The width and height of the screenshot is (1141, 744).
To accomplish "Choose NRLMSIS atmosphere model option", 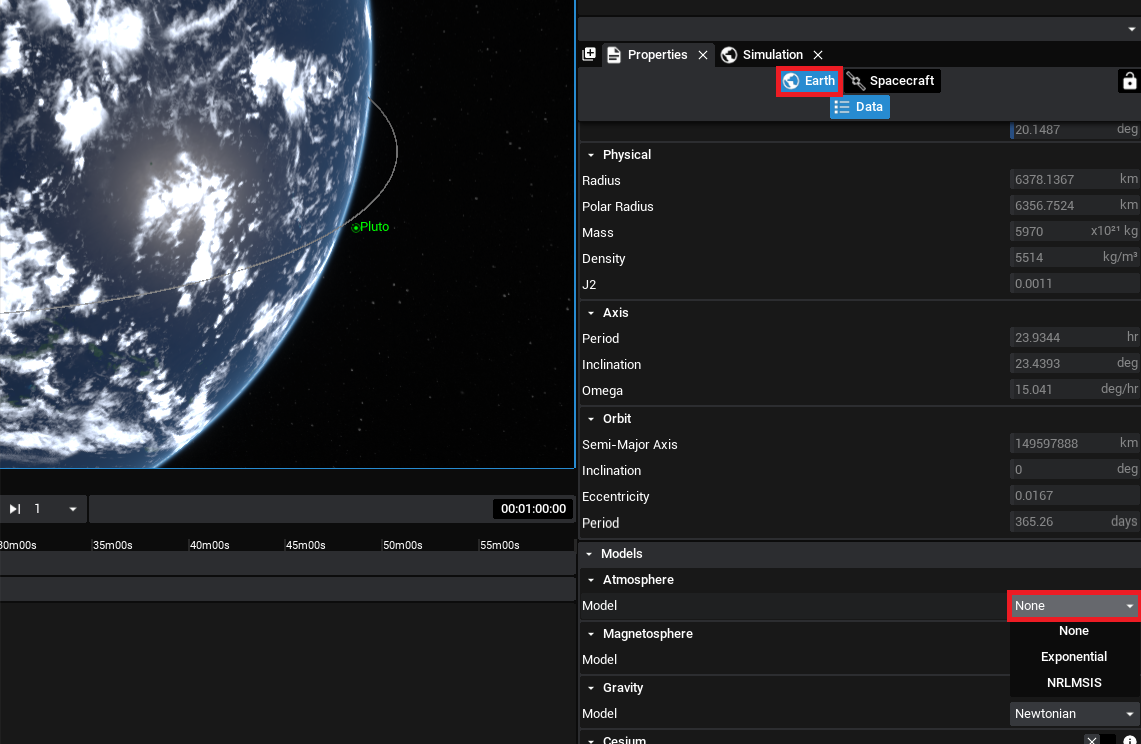I will tap(1074, 683).
